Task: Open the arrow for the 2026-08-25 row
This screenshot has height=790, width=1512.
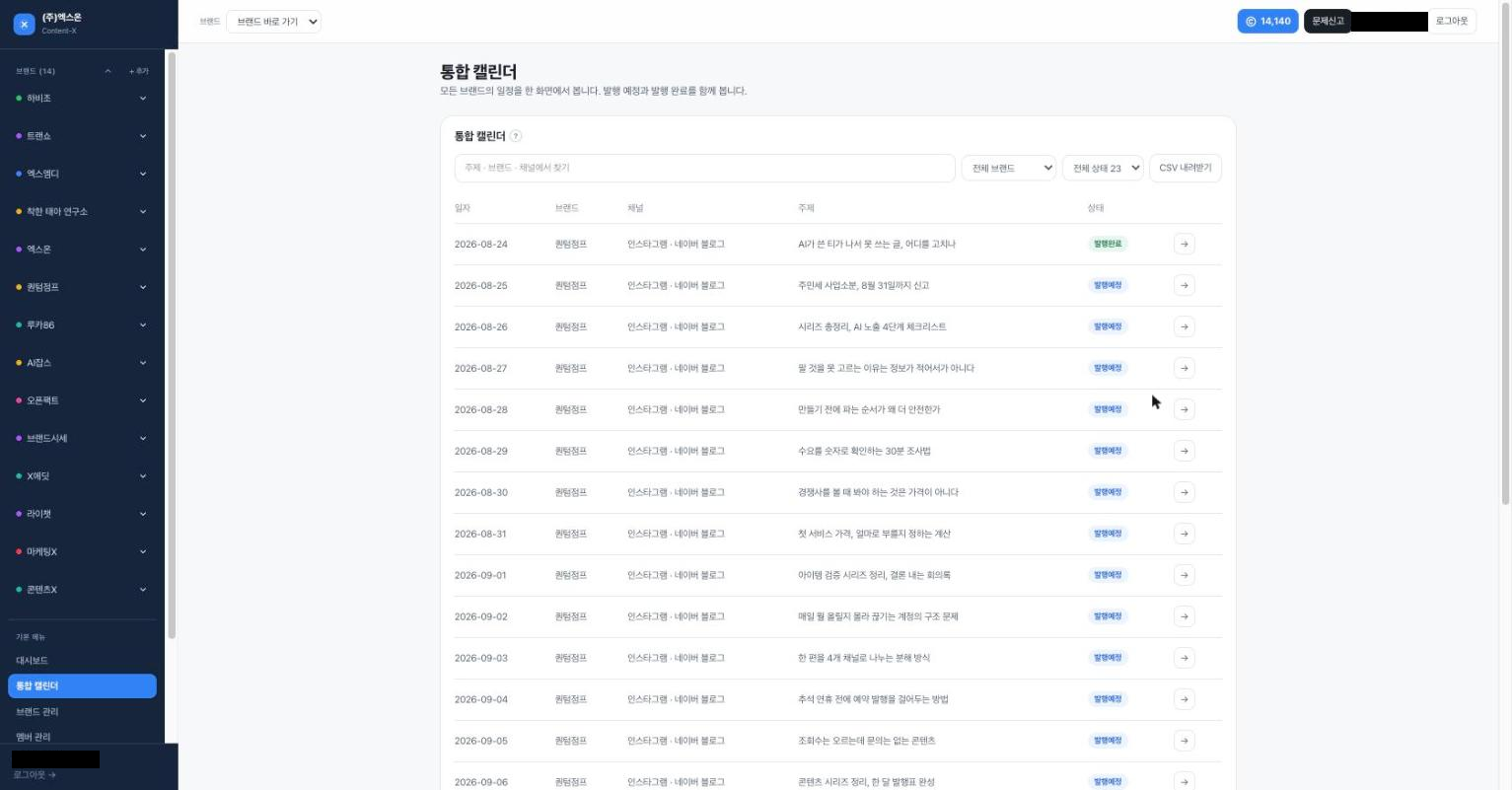Action: coord(1184,285)
